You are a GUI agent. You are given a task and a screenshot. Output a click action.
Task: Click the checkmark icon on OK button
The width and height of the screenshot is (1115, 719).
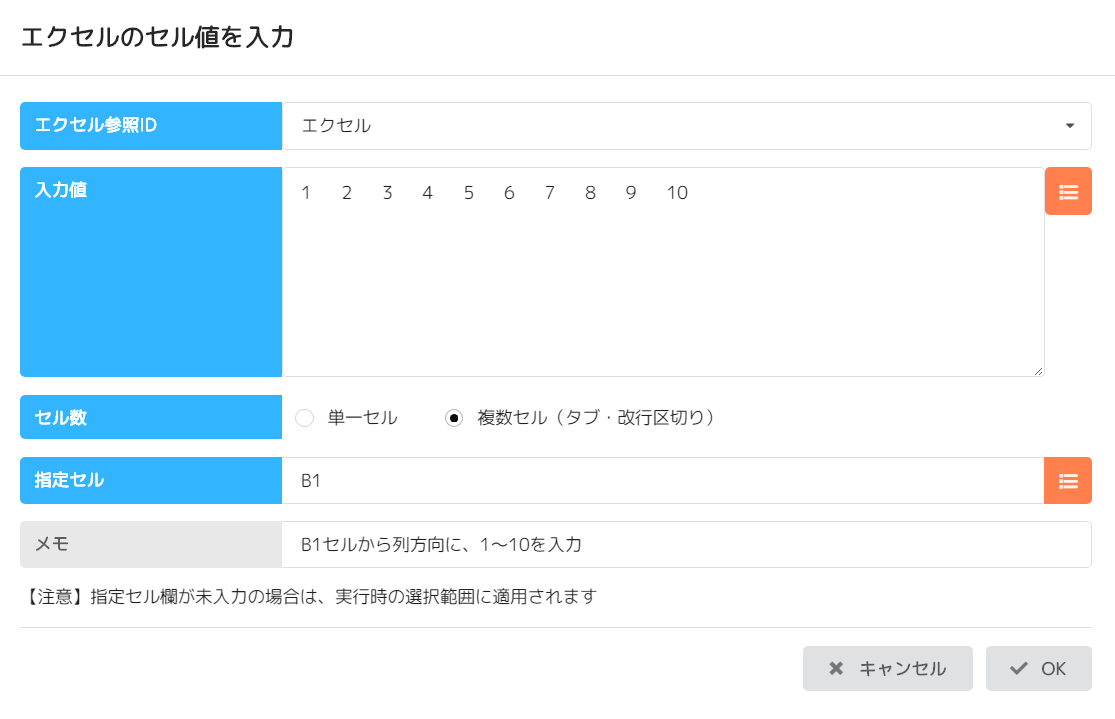click(1019, 669)
